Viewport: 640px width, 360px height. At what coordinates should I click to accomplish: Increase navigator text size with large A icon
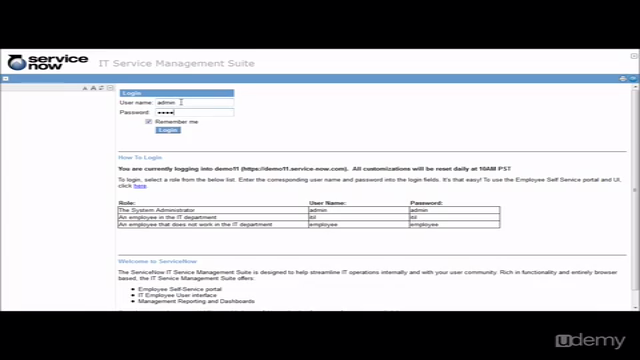[x=93, y=88]
